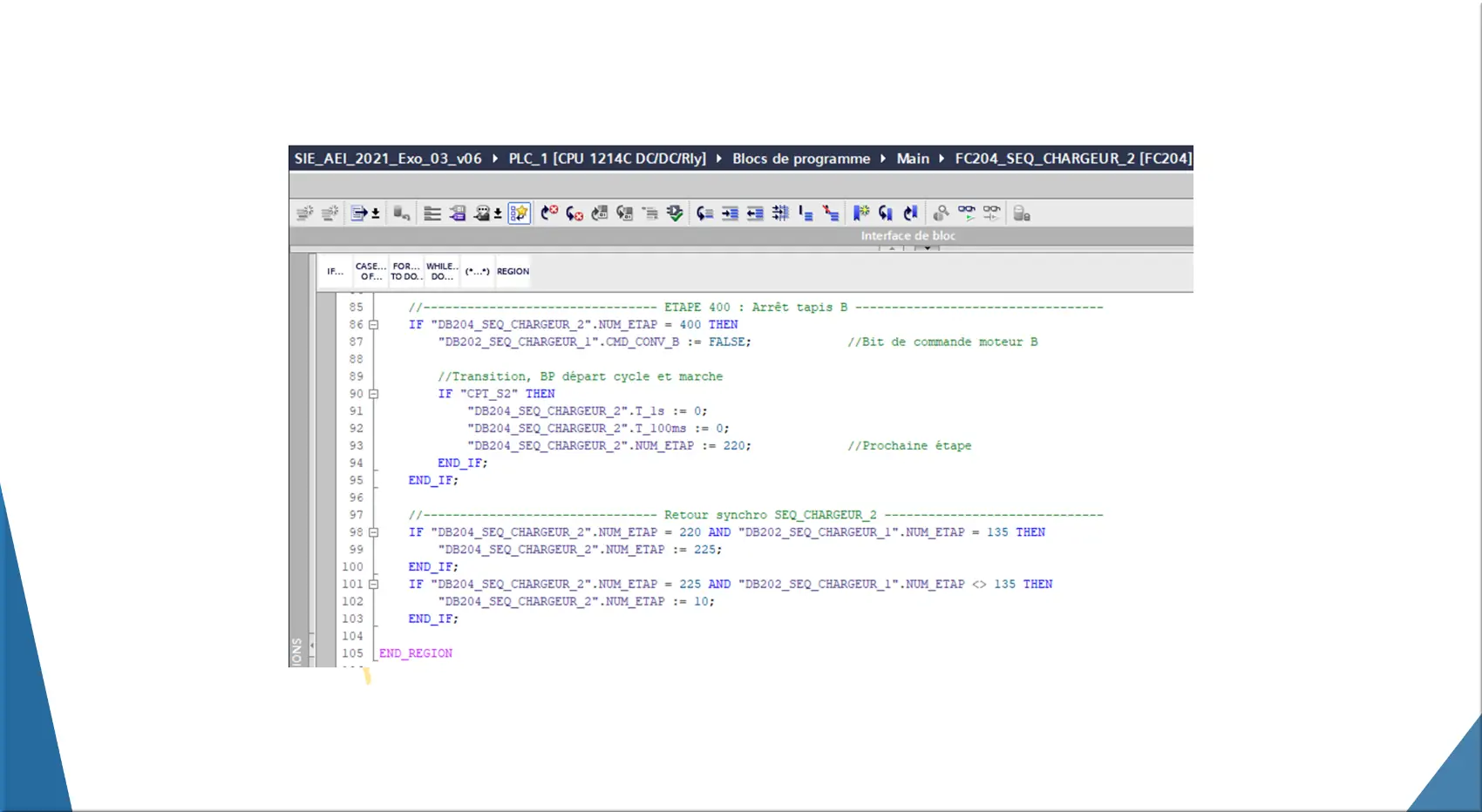
Task: Click the NUM_ETAP := 220 assignment
Action: pos(609,446)
